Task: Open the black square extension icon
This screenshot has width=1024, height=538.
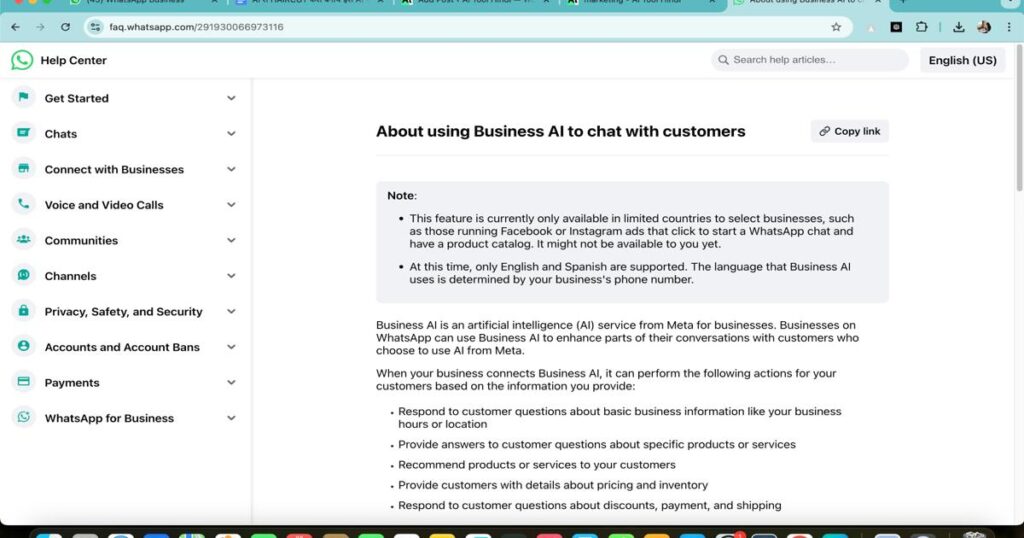Action: click(896, 27)
